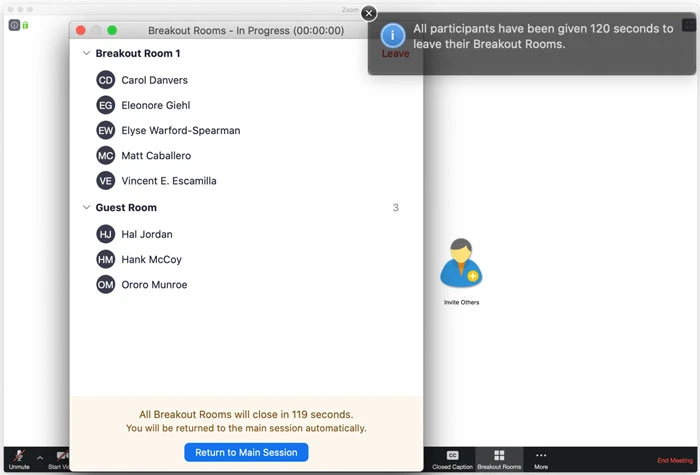Viewport: 700px width, 475px height.
Task: Click the meeting info icon at top left
Action: point(14,25)
